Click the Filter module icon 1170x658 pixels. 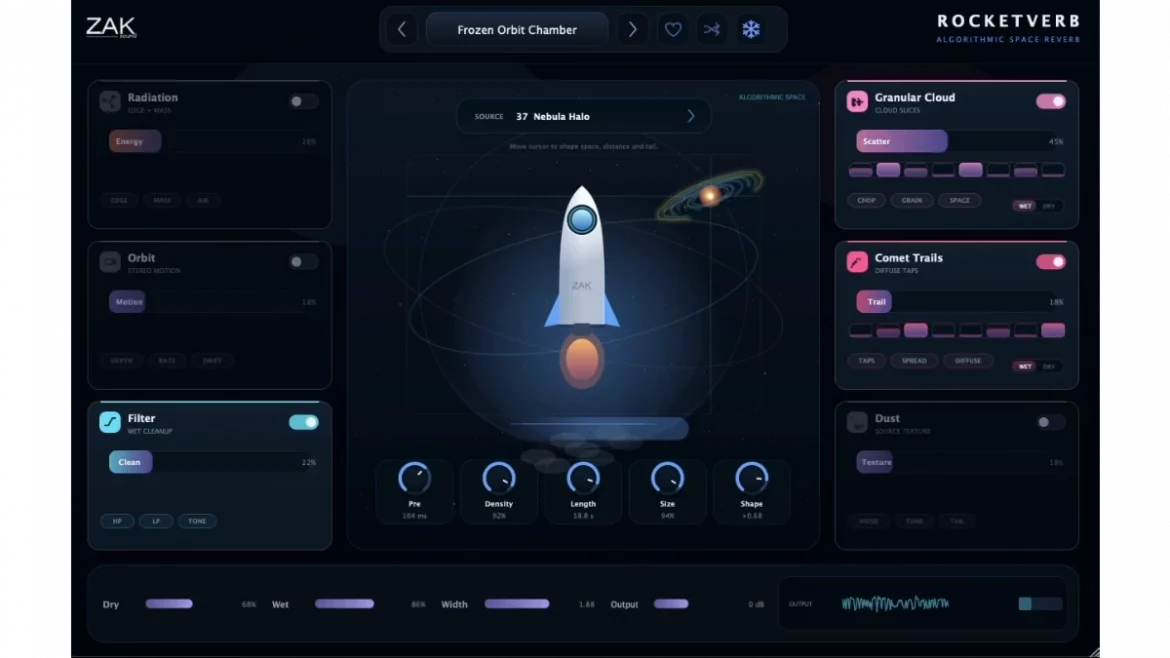(110, 422)
